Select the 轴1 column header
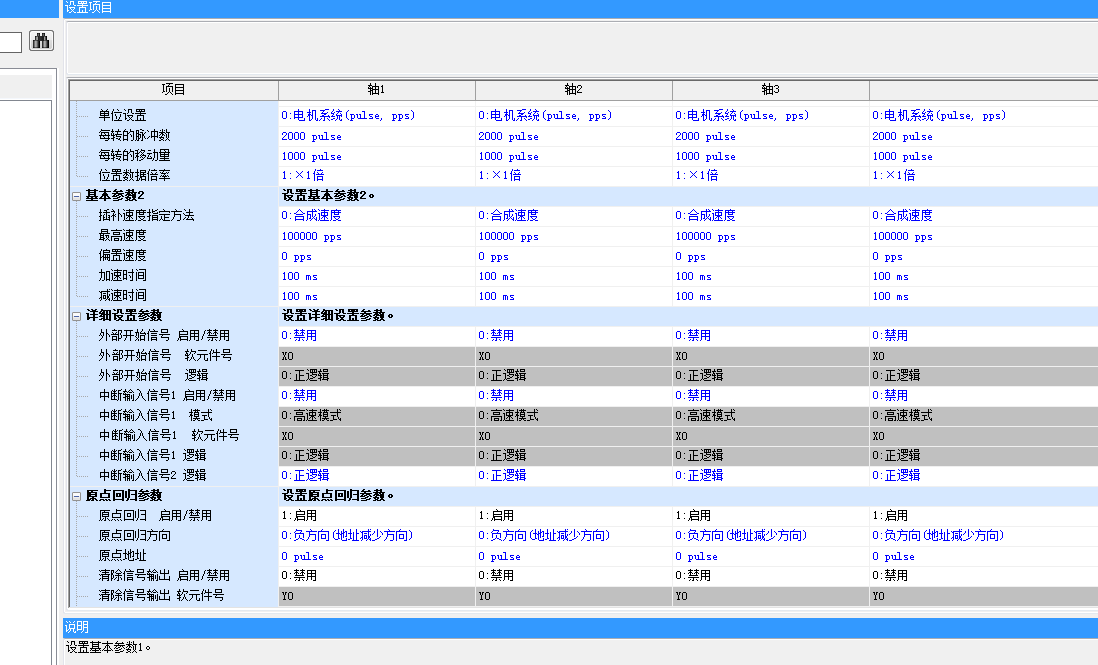Screen dimensions: 1098x665 click(x=376, y=90)
